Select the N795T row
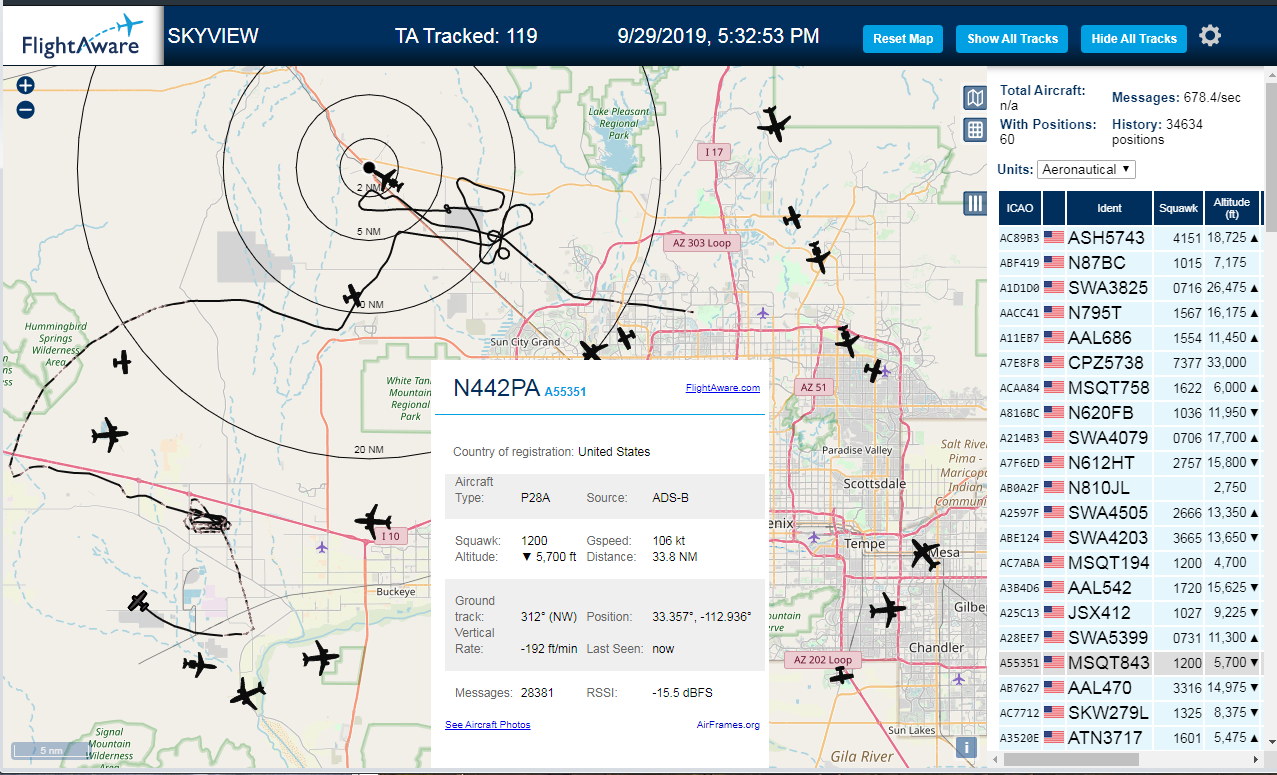The width and height of the screenshot is (1277, 775). pos(1130,313)
